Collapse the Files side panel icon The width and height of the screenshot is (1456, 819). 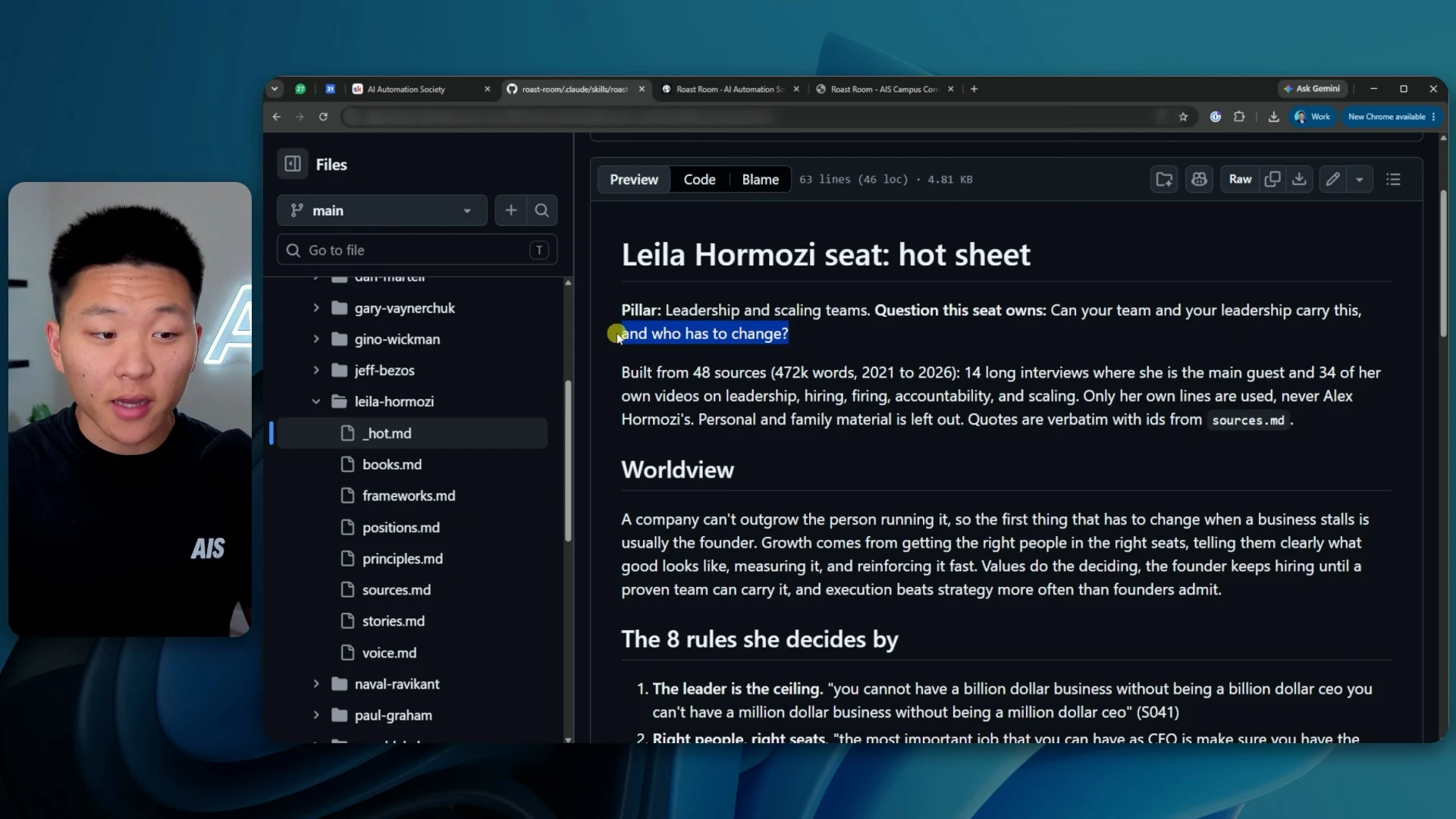click(x=293, y=164)
